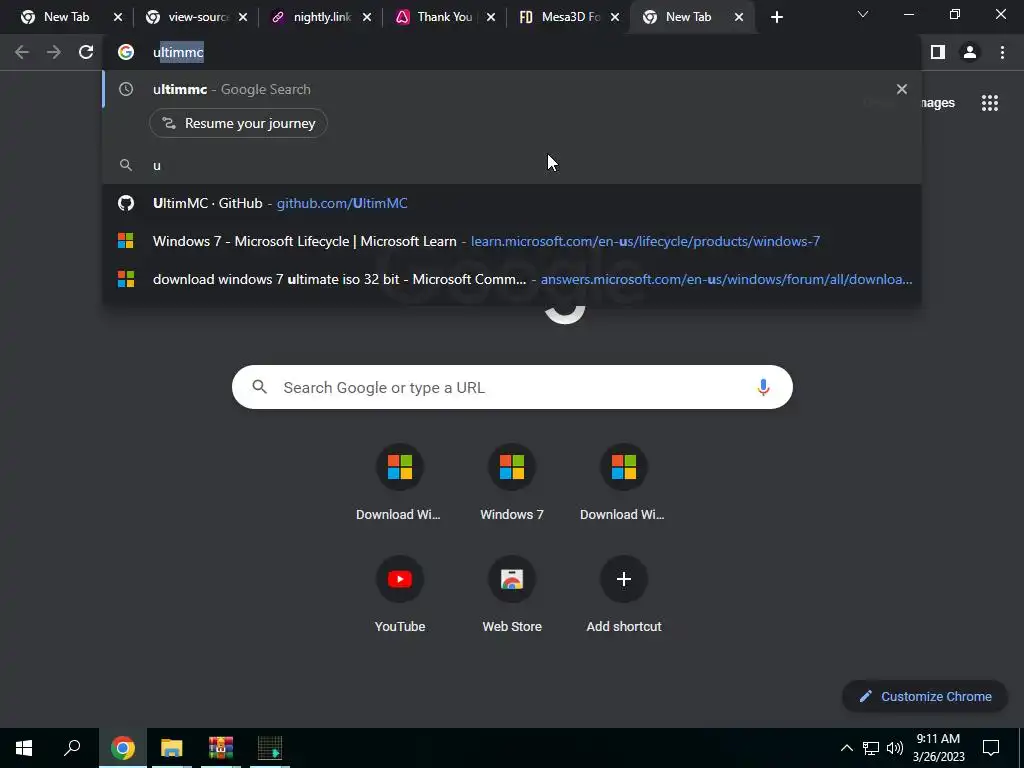Open download windows 7 ultimate iso suggestion

pyautogui.click(x=512, y=279)
